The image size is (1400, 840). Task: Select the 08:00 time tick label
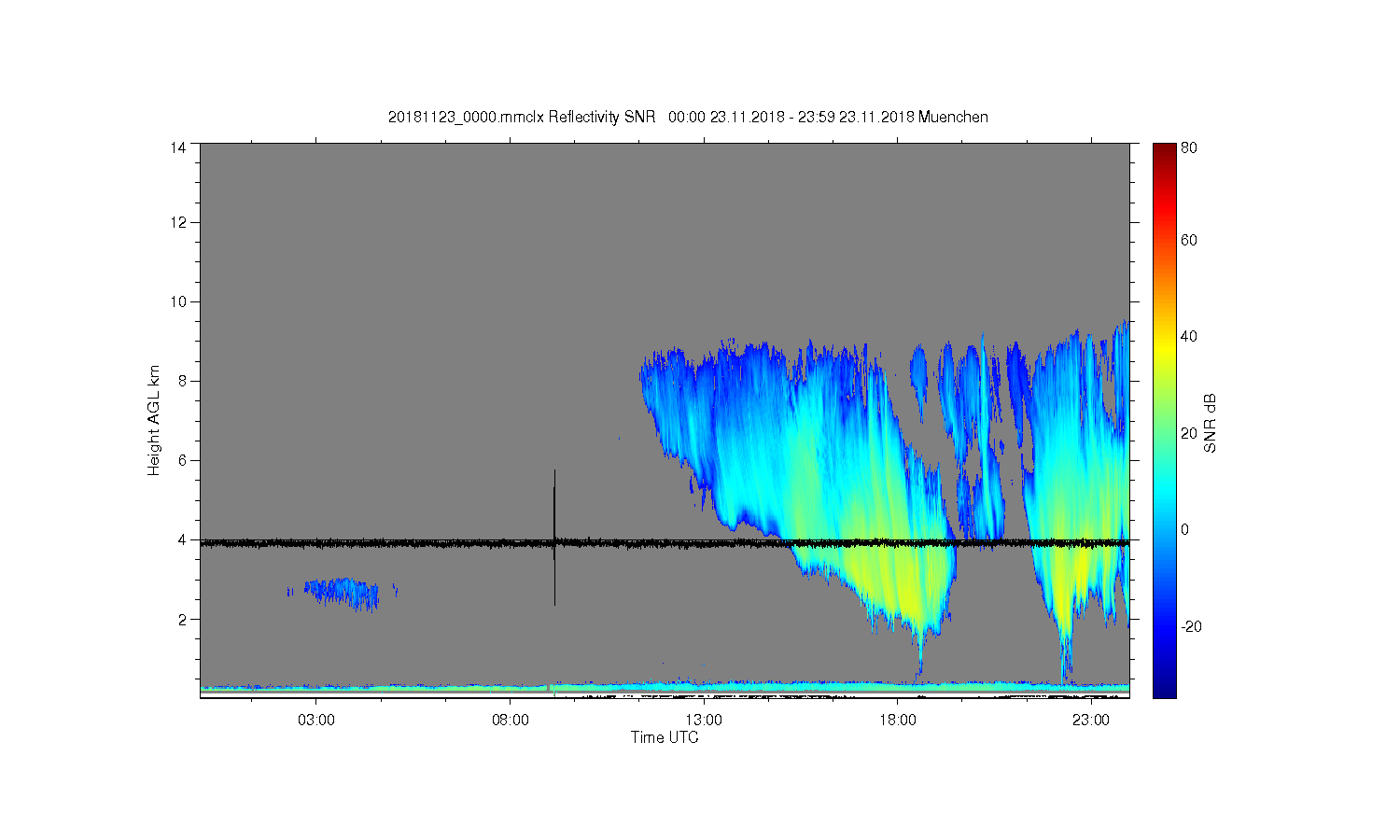point(511,721)
